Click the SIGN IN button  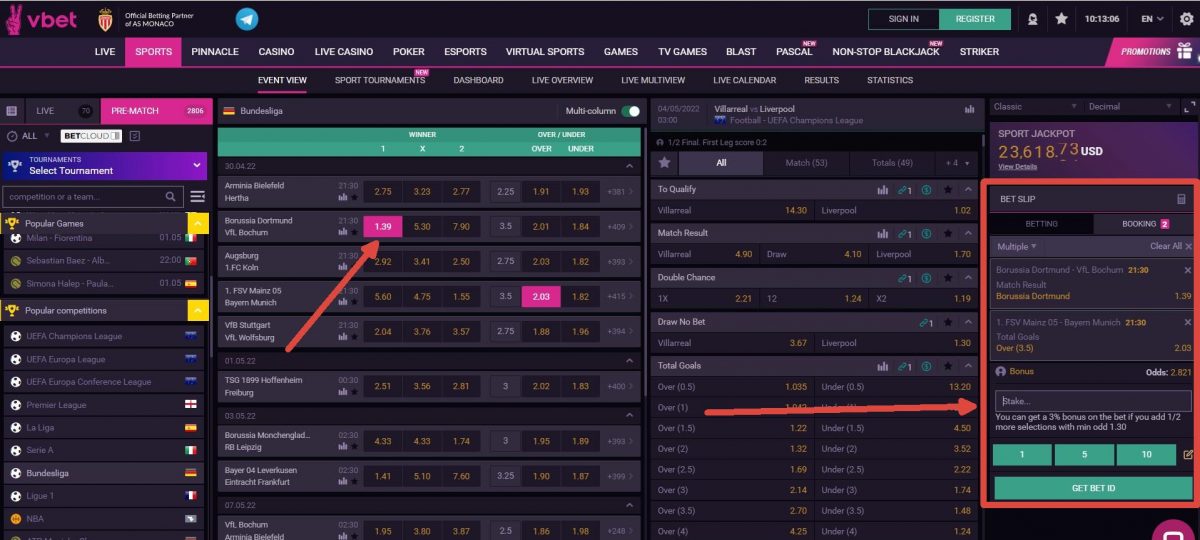tap(904, 18)
